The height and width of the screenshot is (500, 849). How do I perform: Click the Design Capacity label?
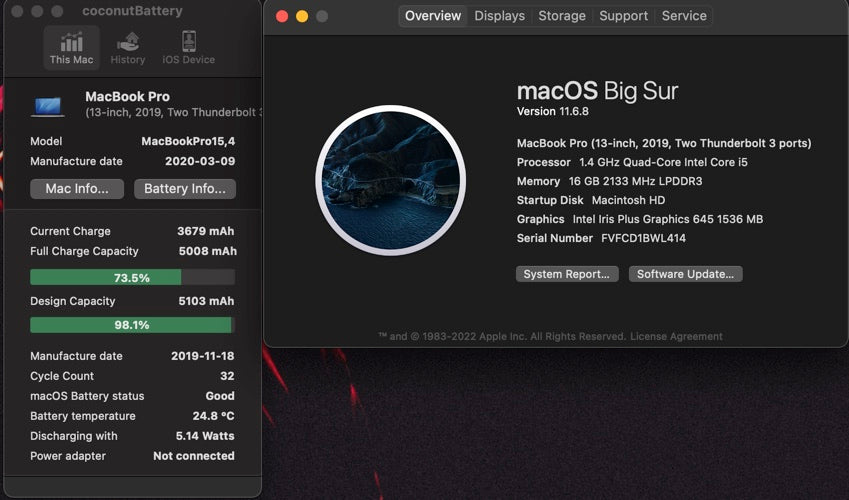73,301
